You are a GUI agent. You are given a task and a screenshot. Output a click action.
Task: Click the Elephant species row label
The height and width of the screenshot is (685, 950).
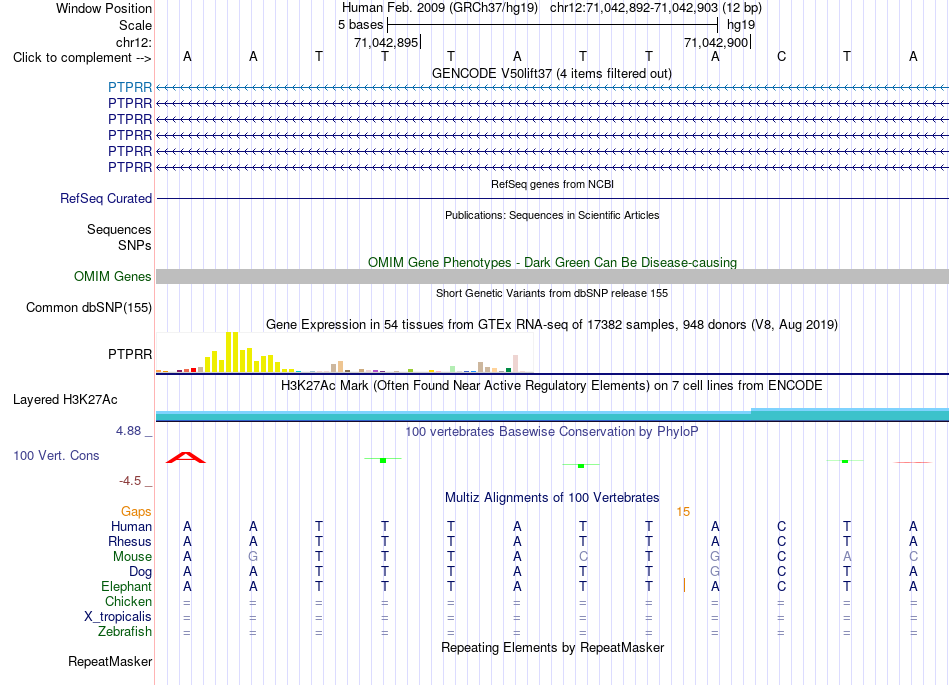(127, 586)
